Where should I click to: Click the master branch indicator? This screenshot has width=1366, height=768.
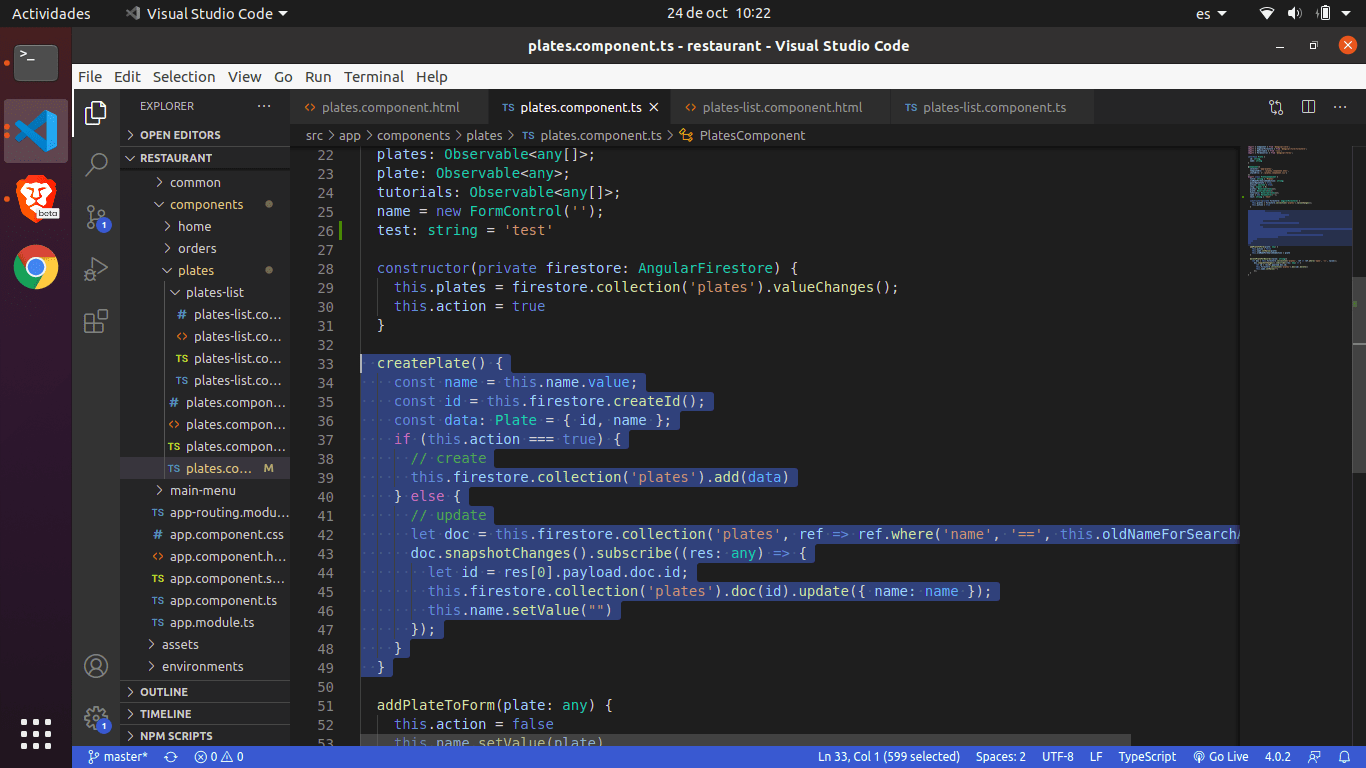point(118,757)
